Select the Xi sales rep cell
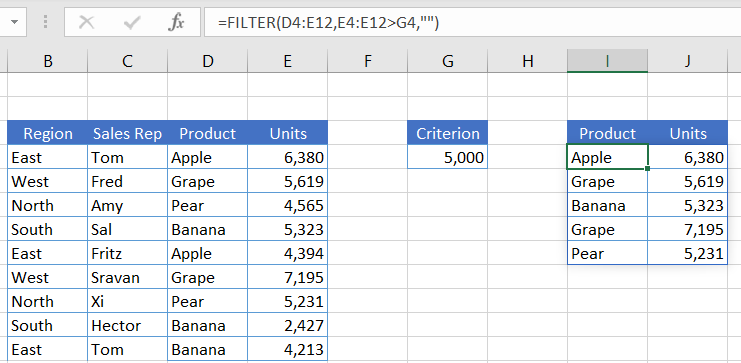This screenshot has width=741, height=363. click(x=128, y=302)
